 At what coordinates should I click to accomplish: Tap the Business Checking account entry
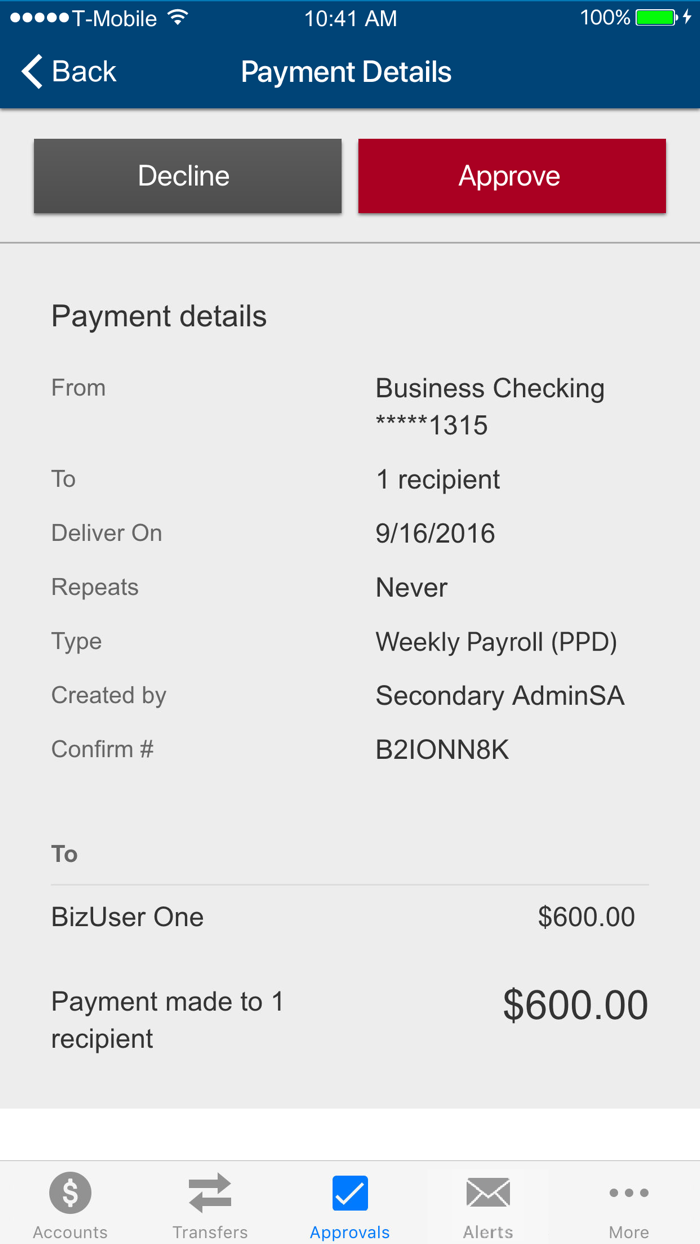click(489, 405)
